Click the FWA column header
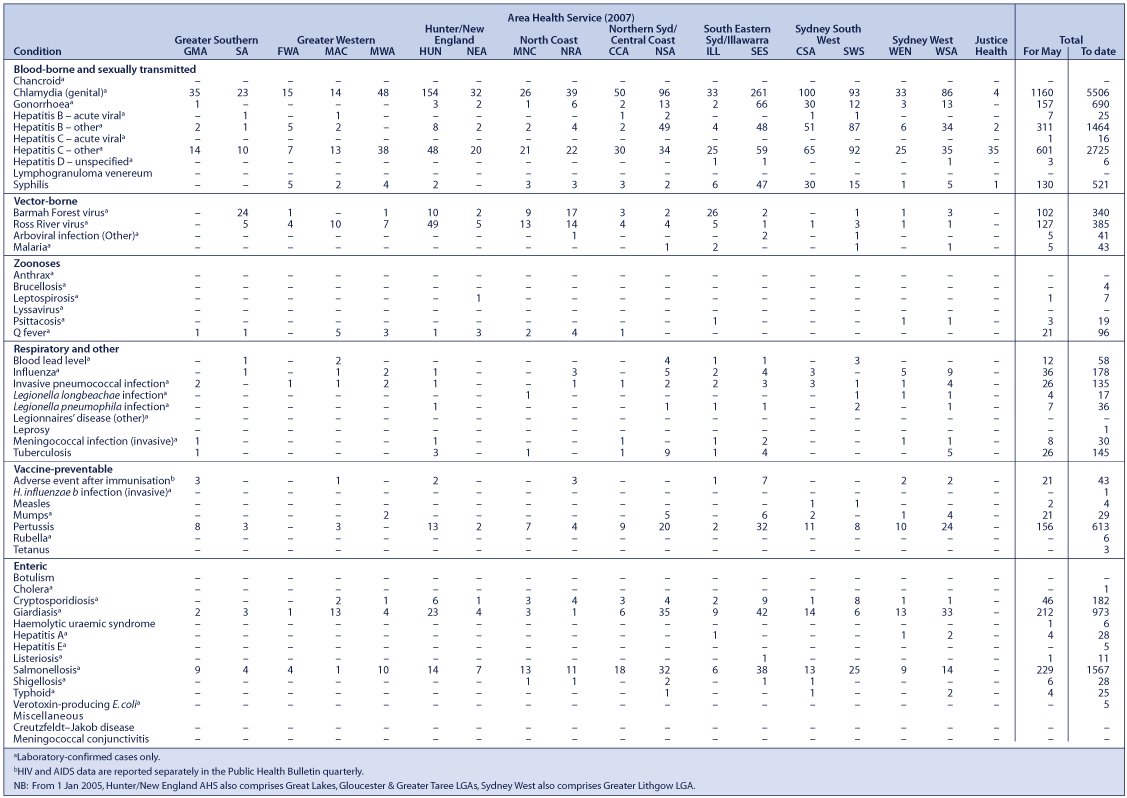 [x=289, y=52]
